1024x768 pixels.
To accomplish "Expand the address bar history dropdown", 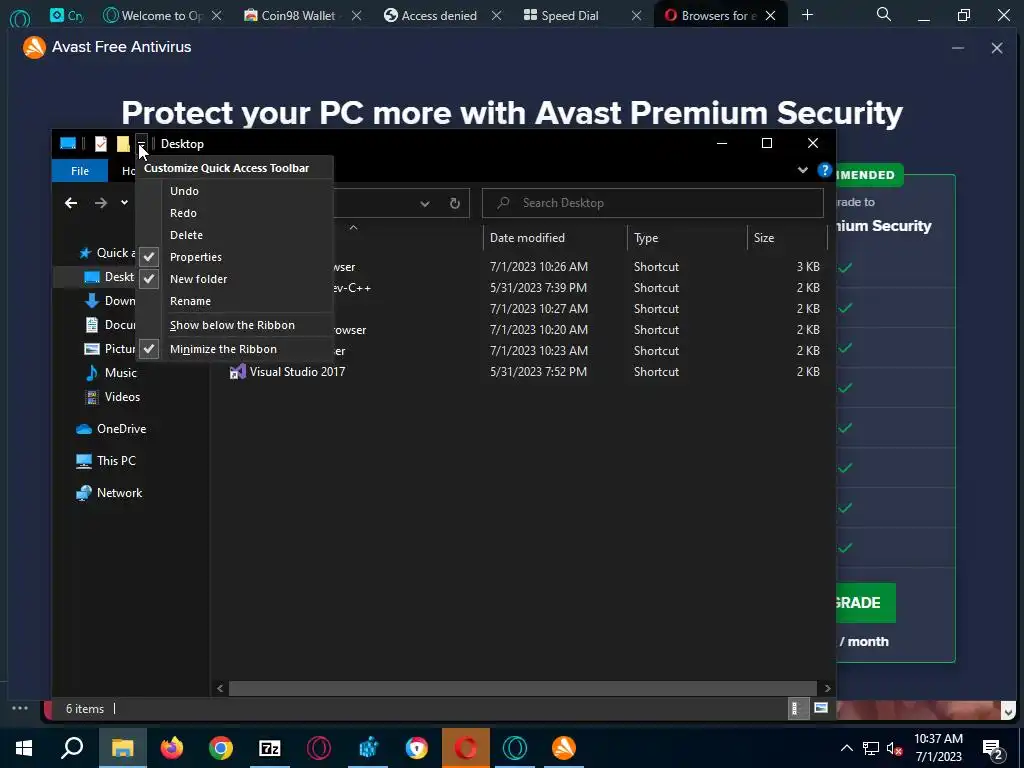I will click(x=424, y=204).
